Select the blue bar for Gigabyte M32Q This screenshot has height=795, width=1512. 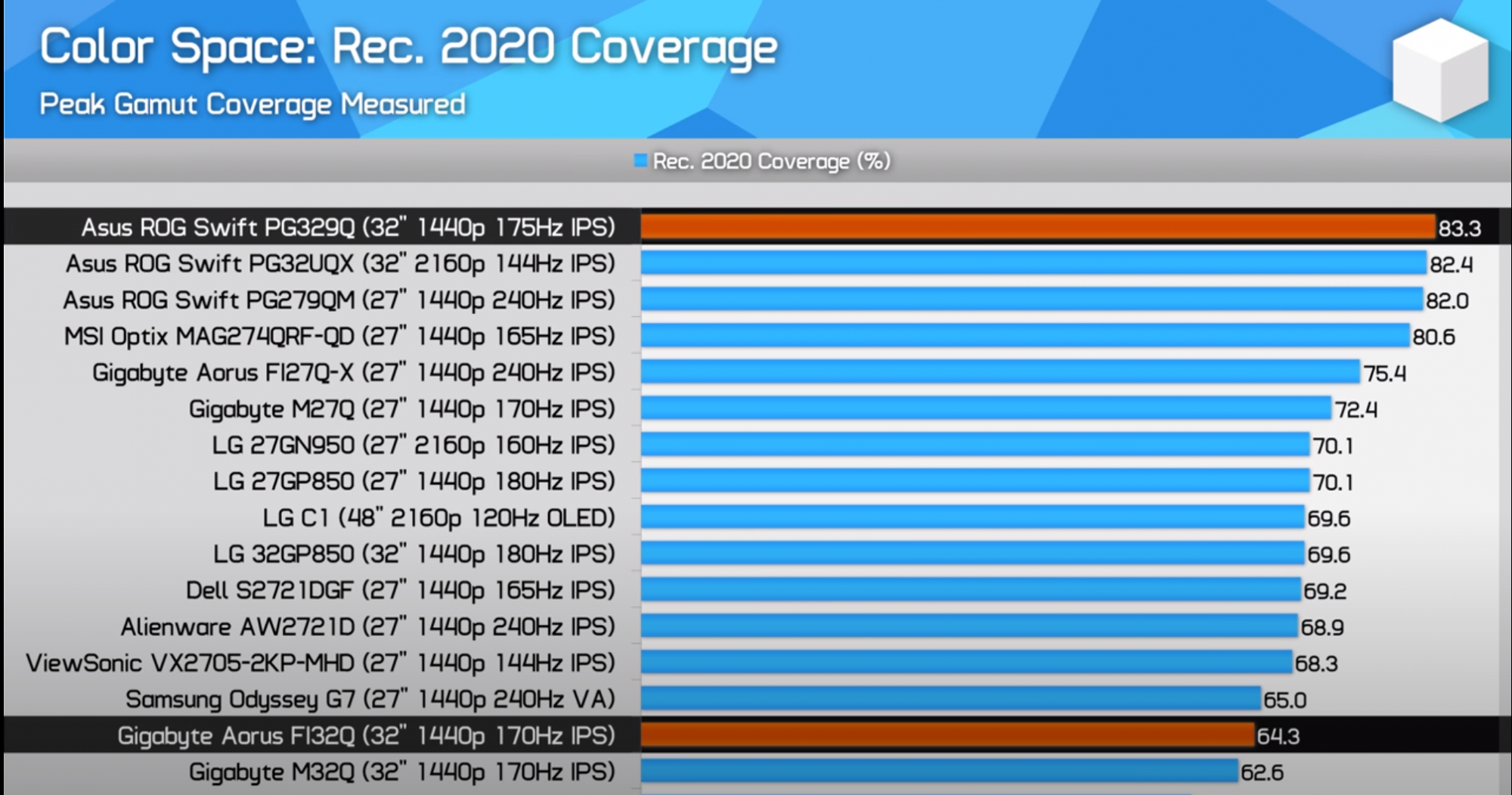click(x=940, y=772)
